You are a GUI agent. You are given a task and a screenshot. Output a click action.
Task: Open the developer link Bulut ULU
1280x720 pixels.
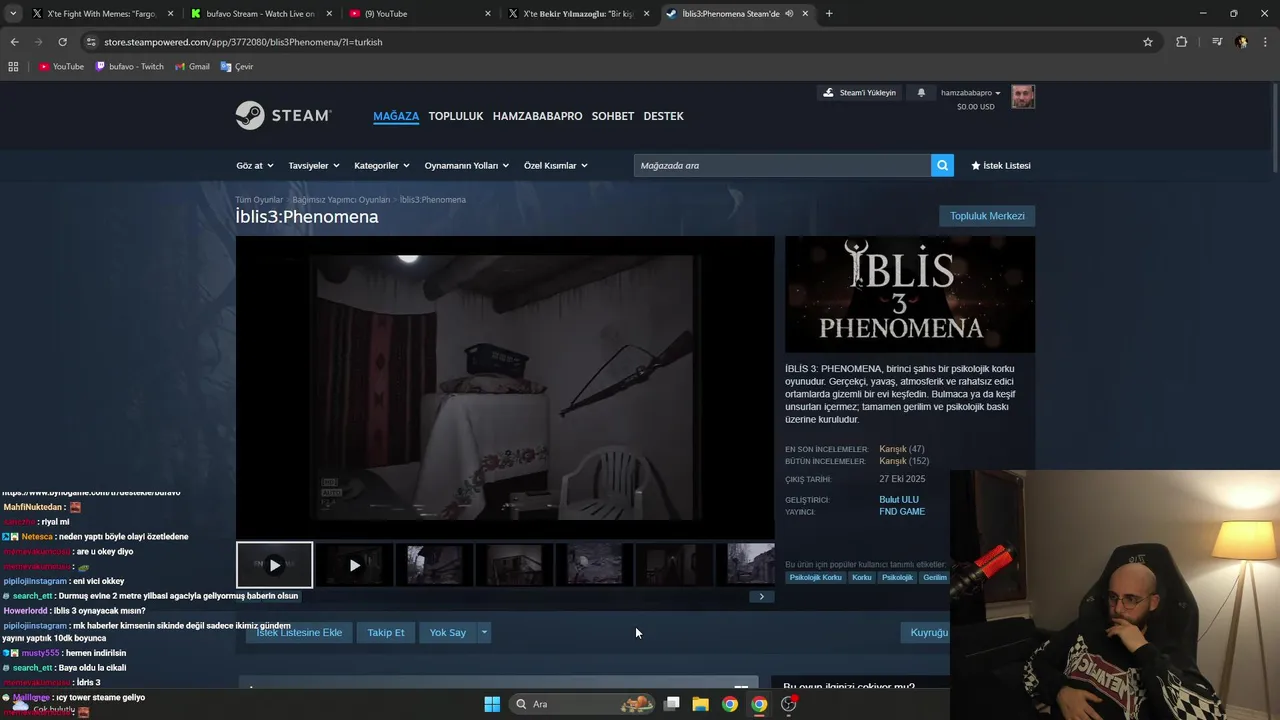tap(899, 500)
